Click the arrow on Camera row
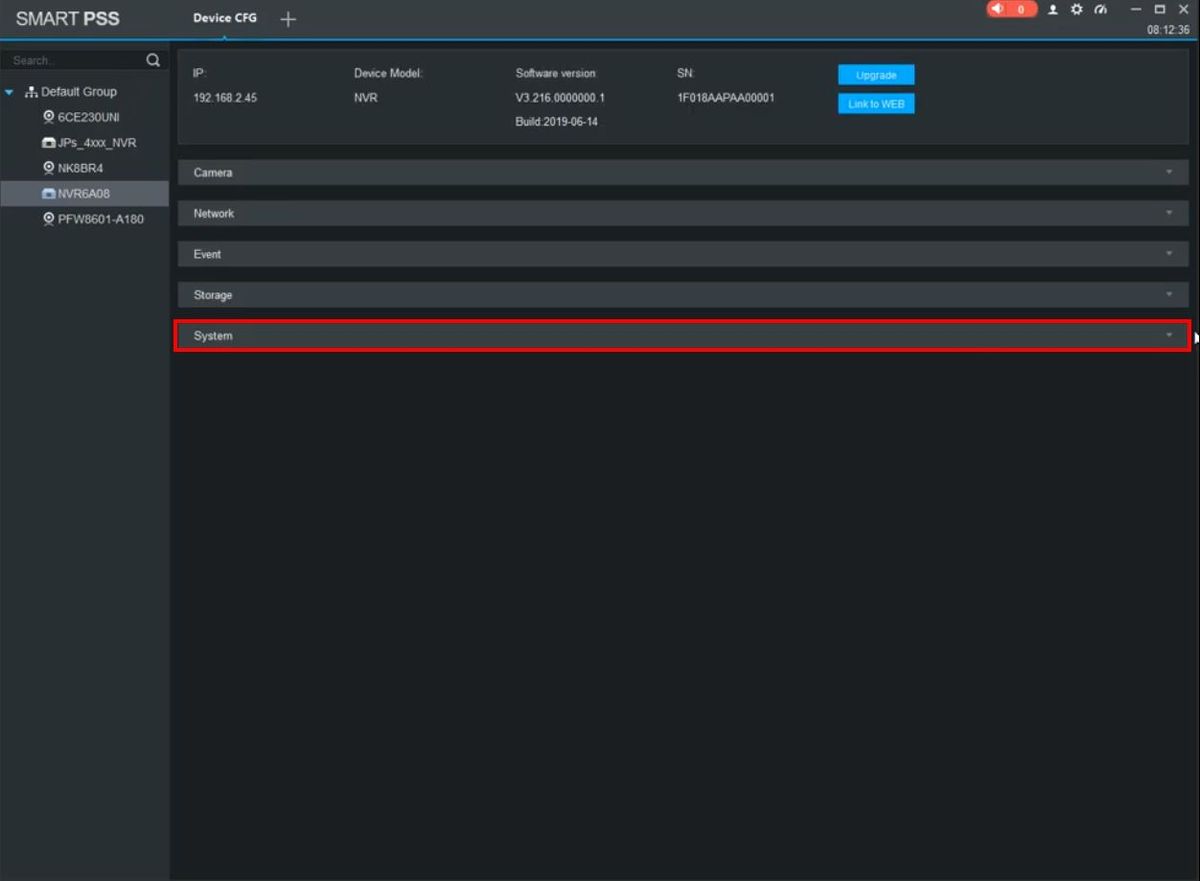 tap(1169, 173)
